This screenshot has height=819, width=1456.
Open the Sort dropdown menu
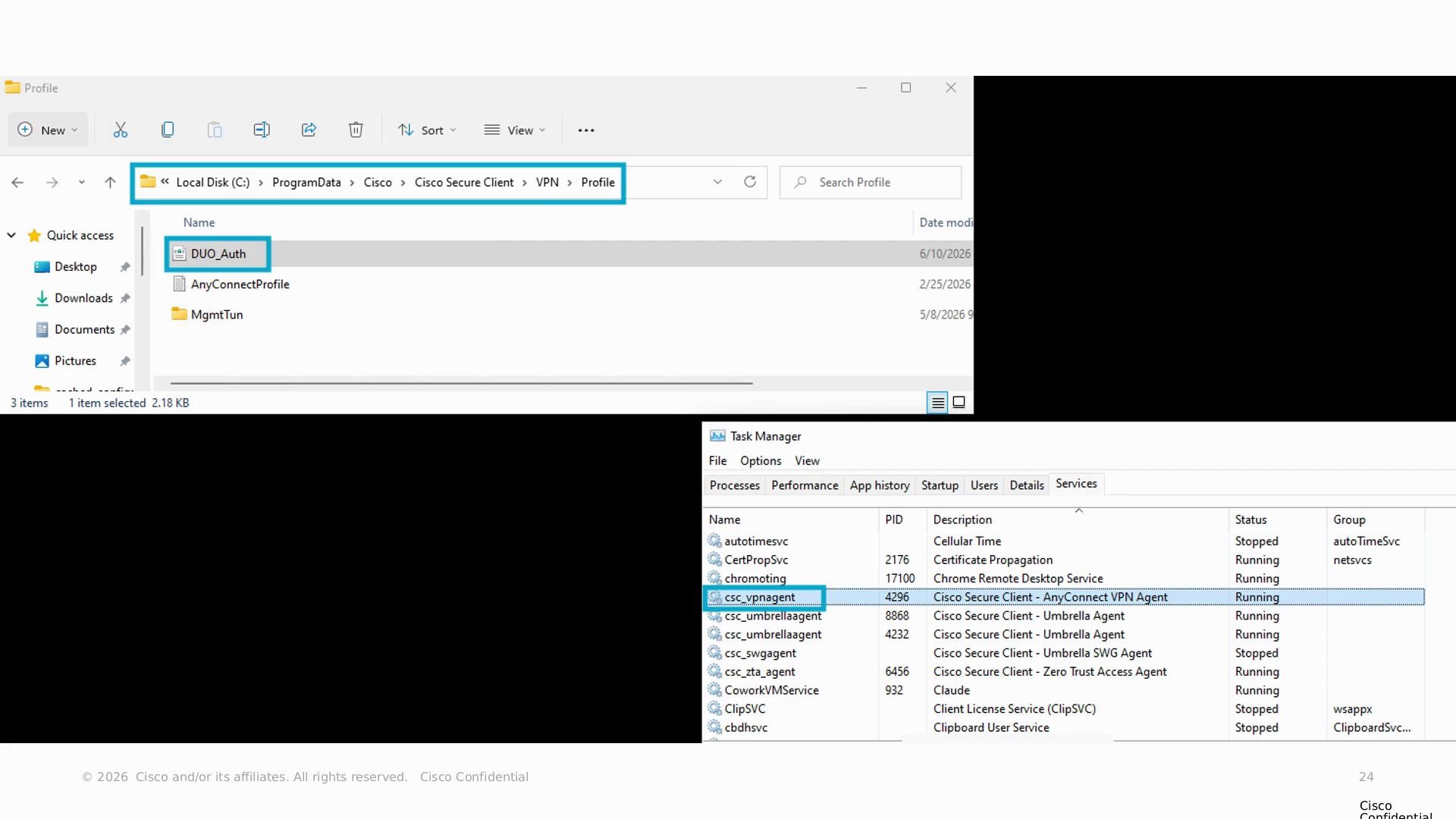(x=427, y=130)
